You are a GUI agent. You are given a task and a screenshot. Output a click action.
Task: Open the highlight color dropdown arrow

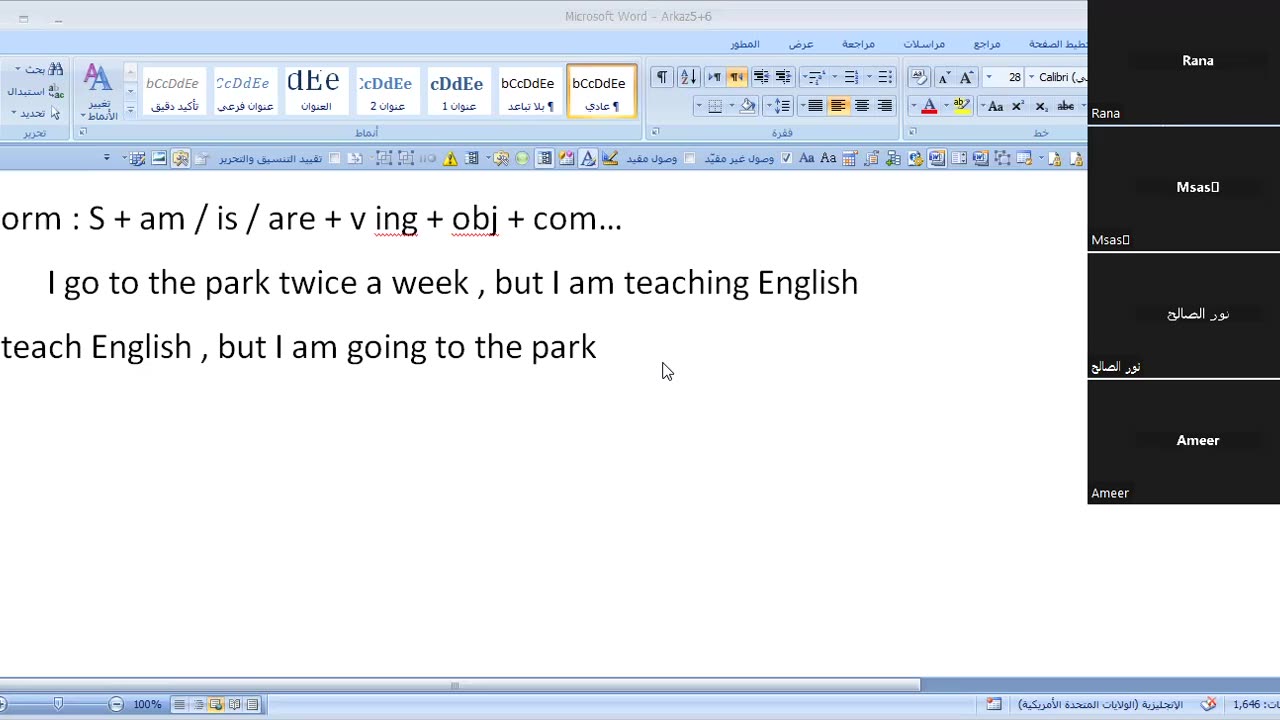click(946, 106)
